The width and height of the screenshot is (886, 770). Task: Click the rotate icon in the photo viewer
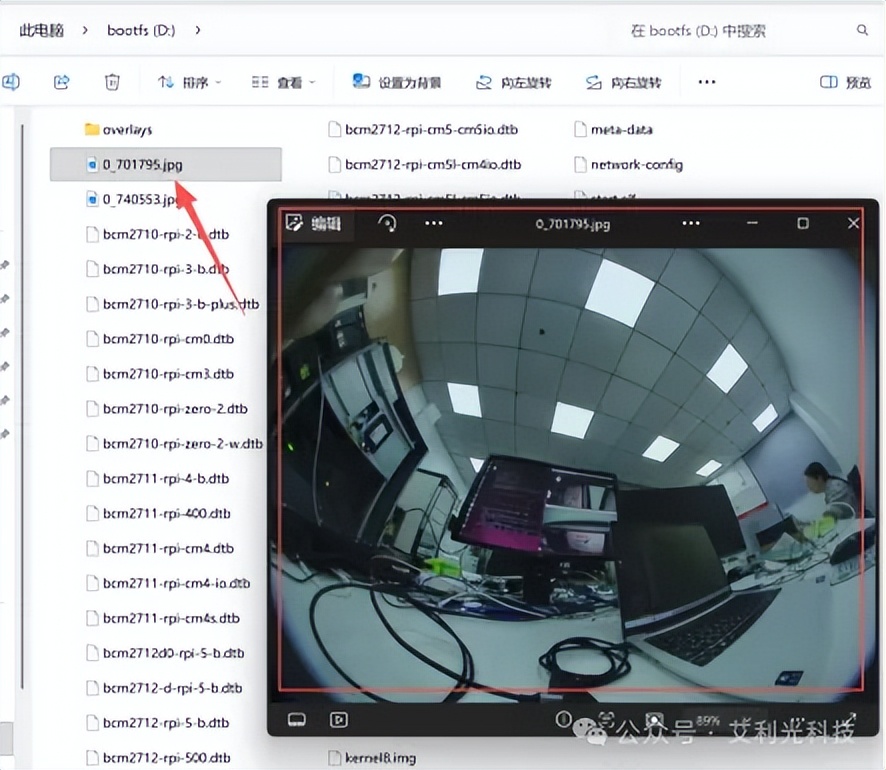click(x=387, y=223)
